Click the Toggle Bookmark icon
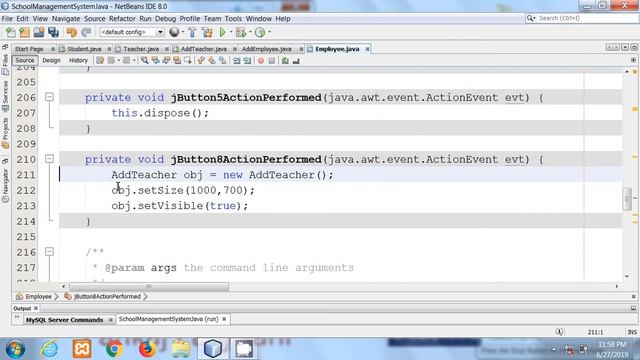This screenshot has width=640, height=360. (223, 60)
